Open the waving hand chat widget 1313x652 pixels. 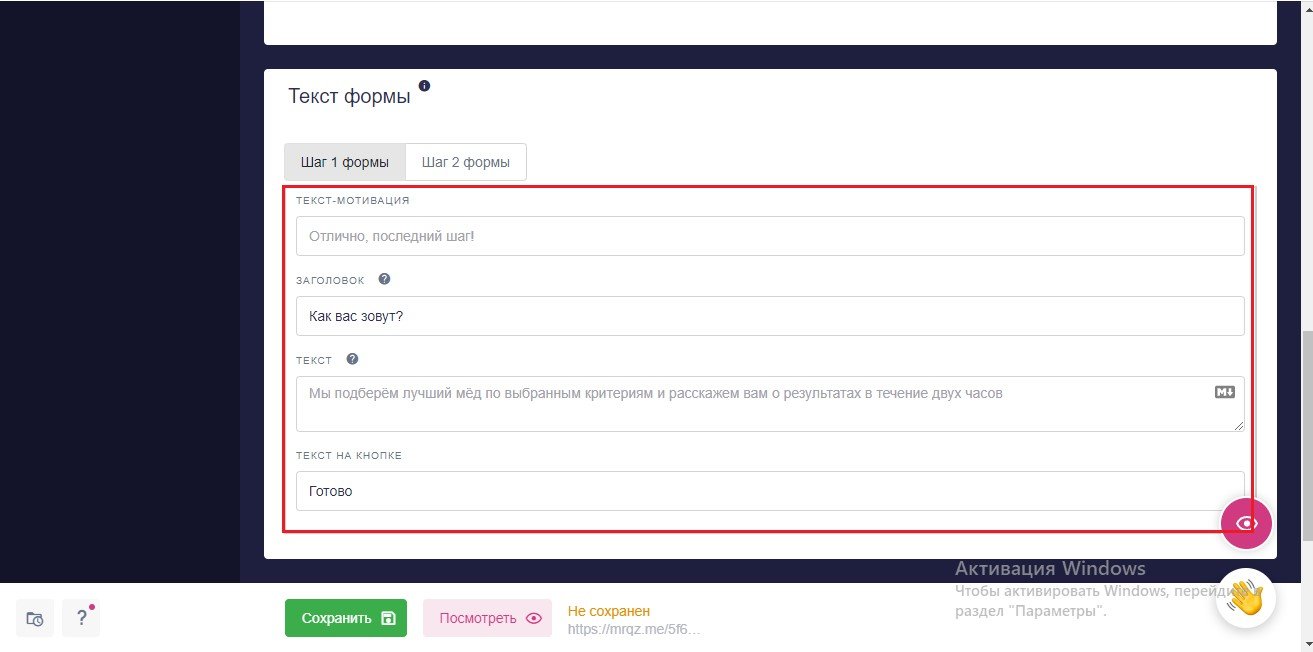tap(1245, 598)
